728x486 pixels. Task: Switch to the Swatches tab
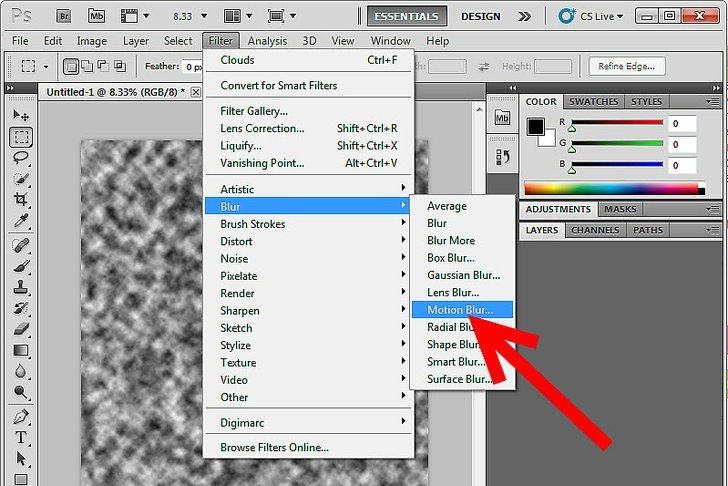pyautogui.click(x=593, y=102)
